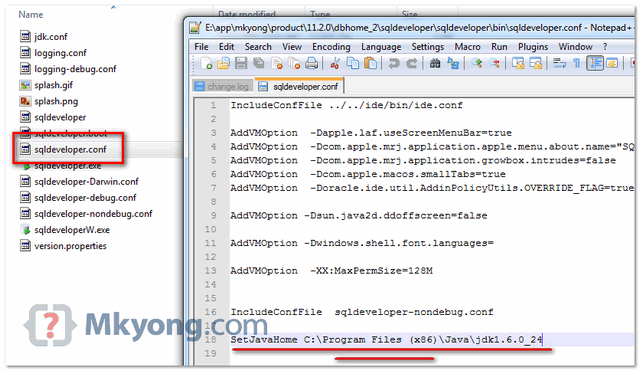Print the document using the printer icon

(312, 63)
